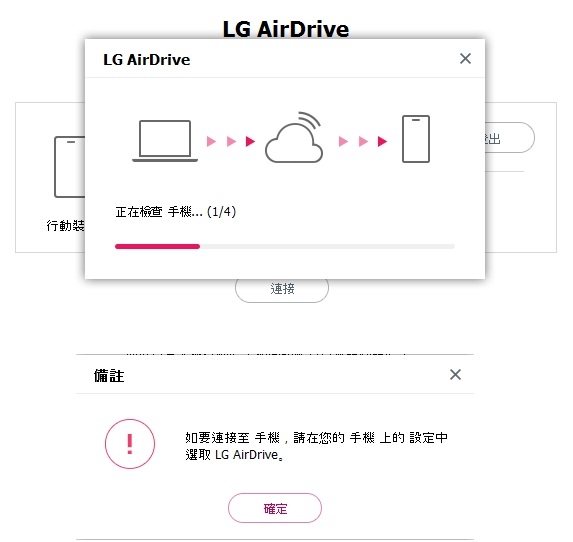Close the 備註 note dialog
Image resolution: width=573 pixels, height=542 pixels.
[455, 374]
